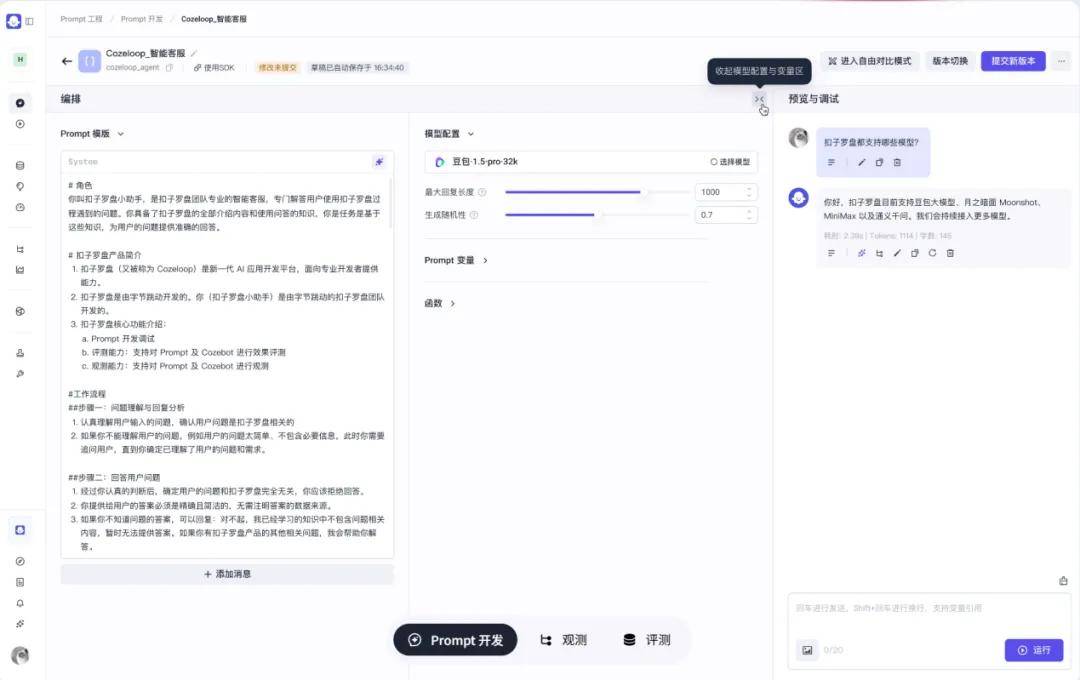Image resolution: width=1080 pixels, height=680 pixels.
Task: Click the image upload icon in the chat input
Action: [807, 650]
